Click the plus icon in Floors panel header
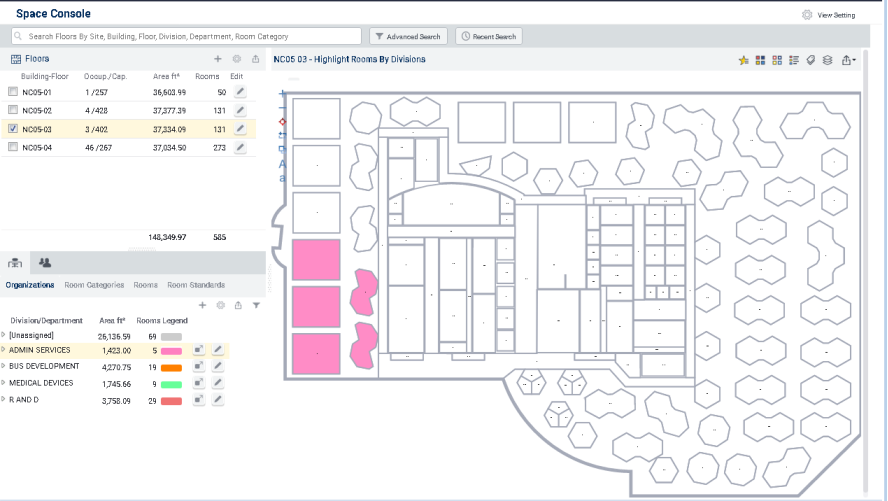 (218, 59)
